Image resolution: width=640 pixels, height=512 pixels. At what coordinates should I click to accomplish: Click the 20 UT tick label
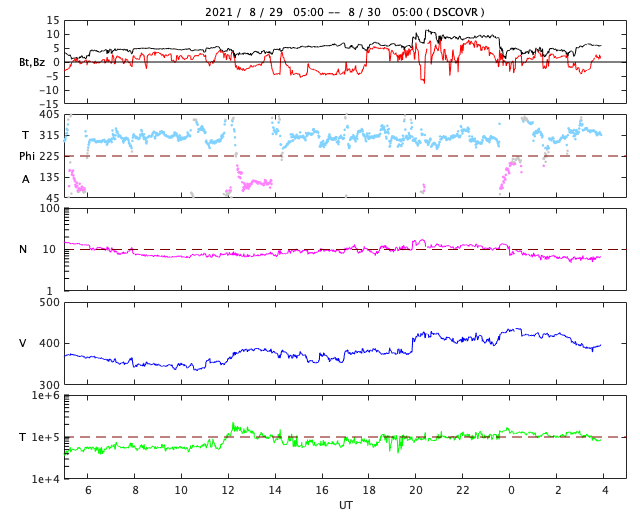[x=416, y=490]
